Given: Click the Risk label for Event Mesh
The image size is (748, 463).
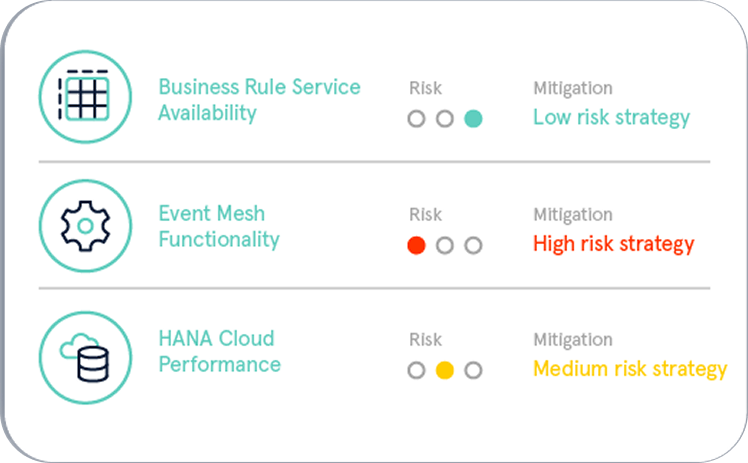Looking at the screenshot, I should [425, 215].
